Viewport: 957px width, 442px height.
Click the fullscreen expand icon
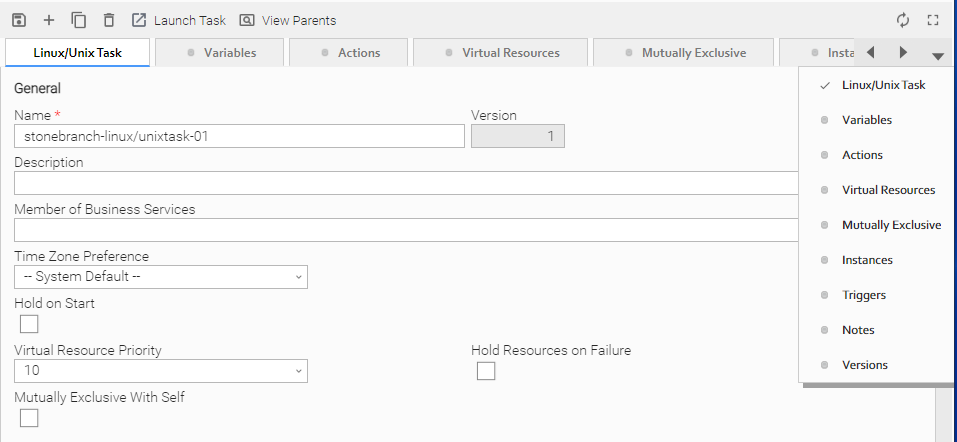click(933, 20)
